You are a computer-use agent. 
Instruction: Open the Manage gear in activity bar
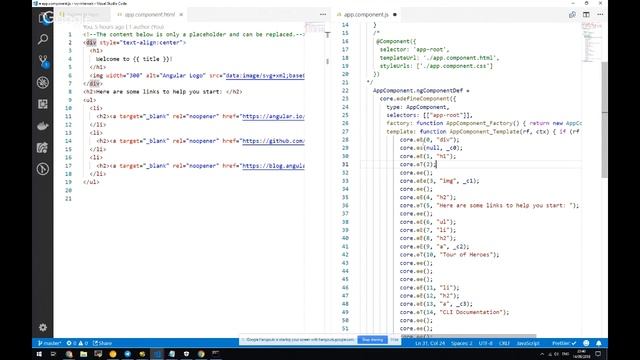(43, 327)
